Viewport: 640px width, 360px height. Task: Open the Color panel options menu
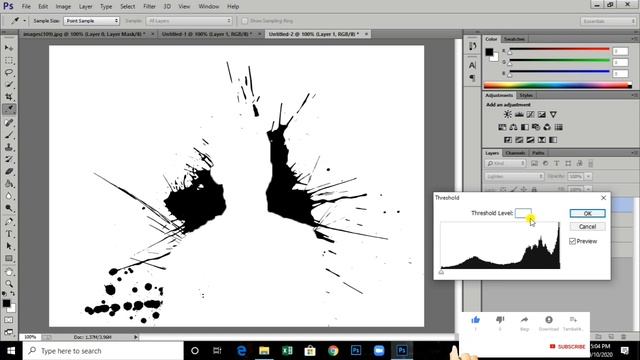point(634,39)
